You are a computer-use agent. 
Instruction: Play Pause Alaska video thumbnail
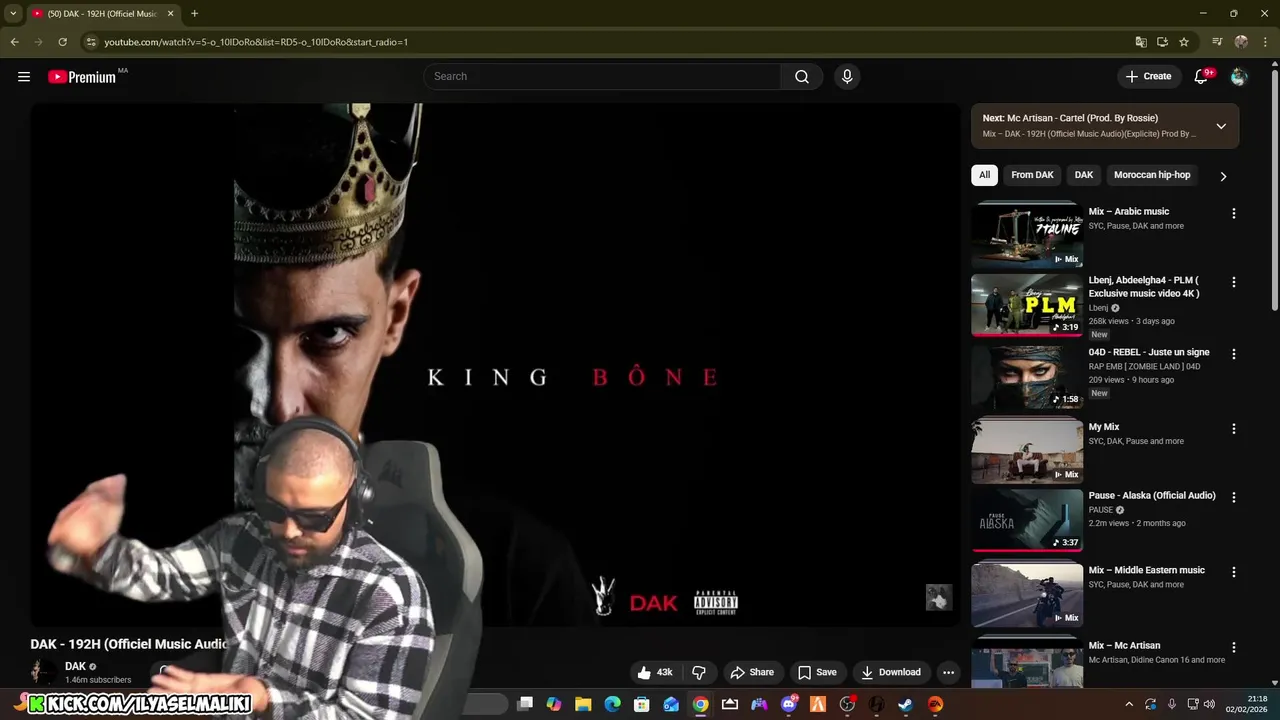pos(1027,520)
